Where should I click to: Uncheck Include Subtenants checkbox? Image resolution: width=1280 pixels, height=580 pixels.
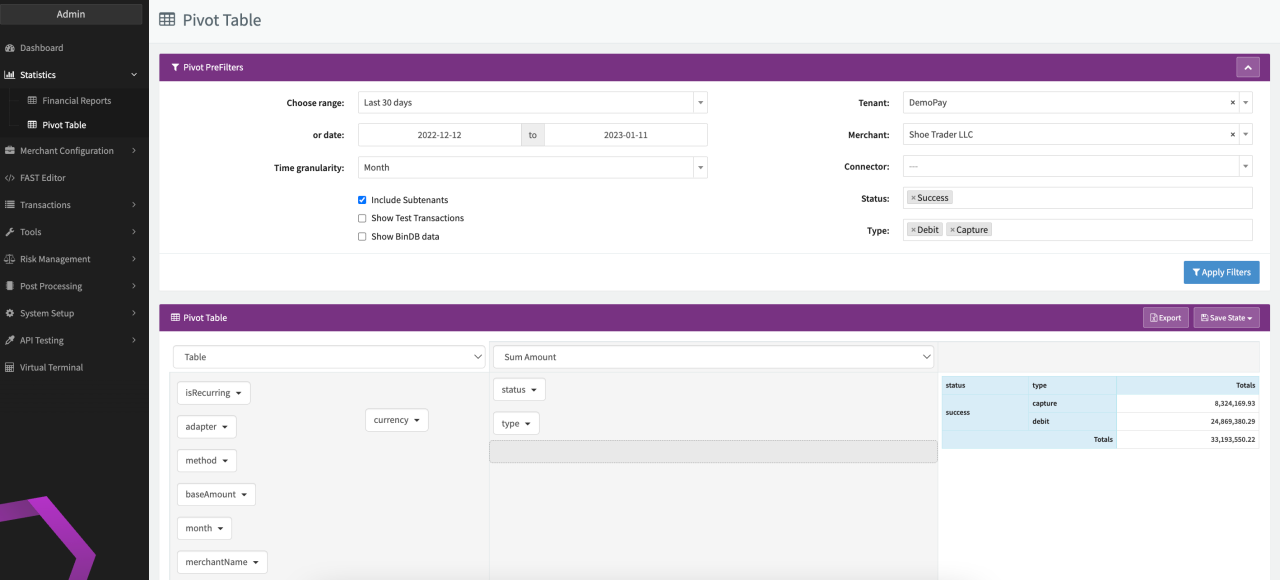click(x=362, y=200)
